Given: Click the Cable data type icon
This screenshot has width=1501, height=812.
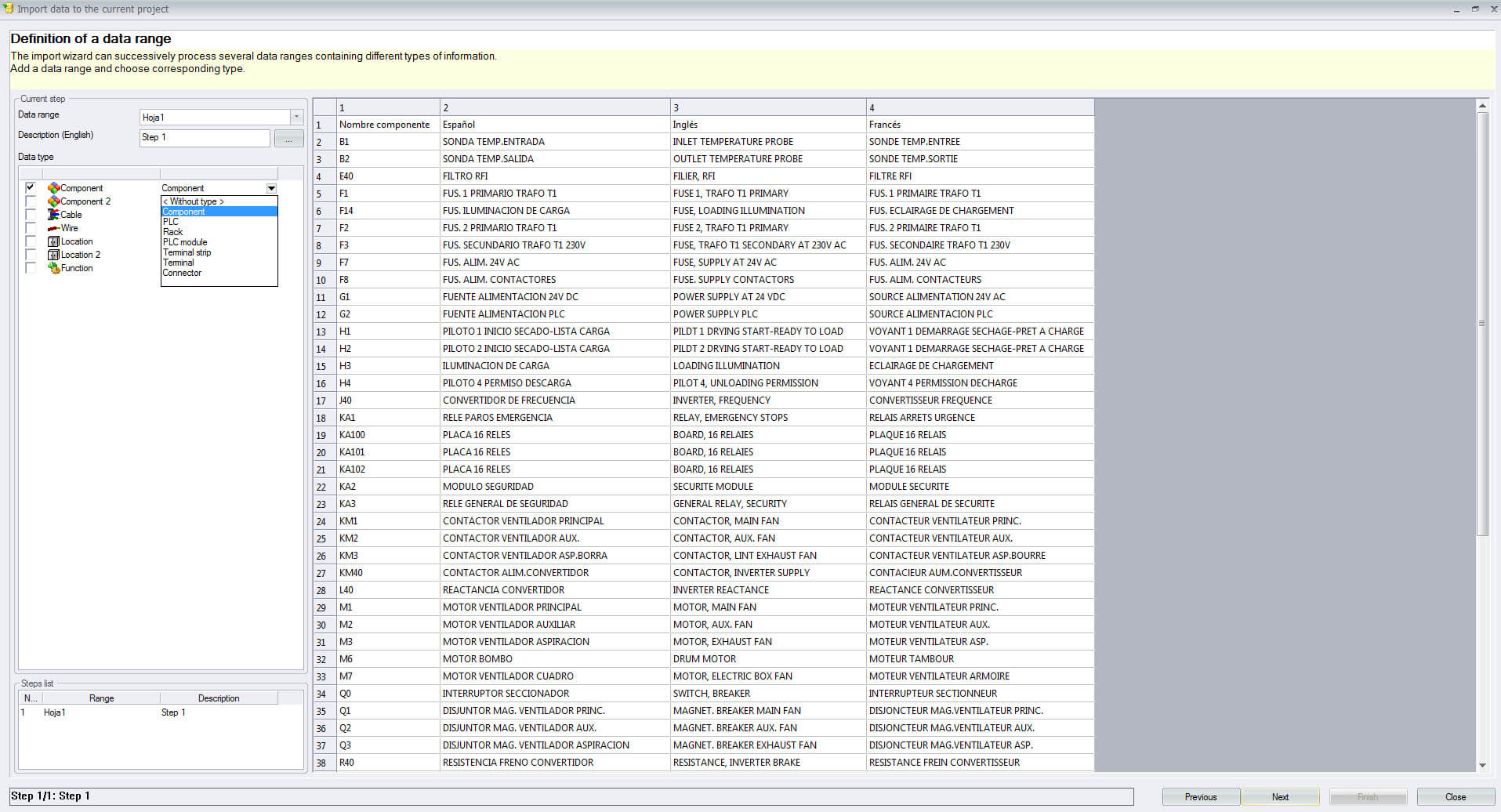Looking at the screenshot, I should (53, 215).
